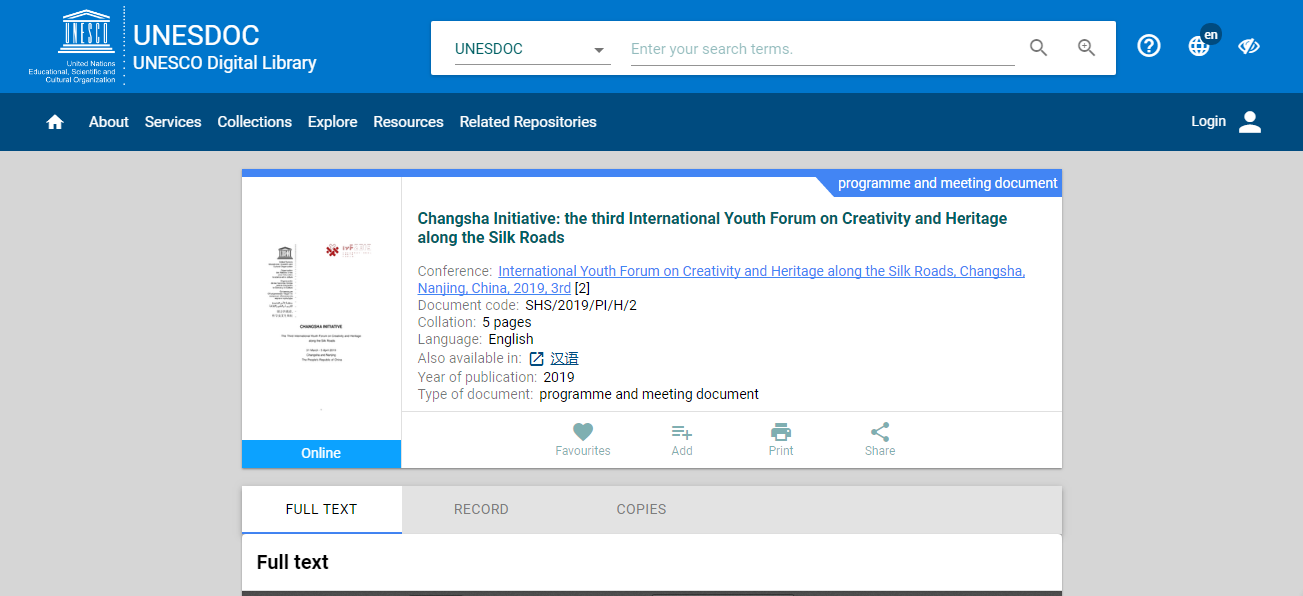Click the collation value '5 pages'
The width and height of the screenshot is (1303, 596).
pos(507,322)
